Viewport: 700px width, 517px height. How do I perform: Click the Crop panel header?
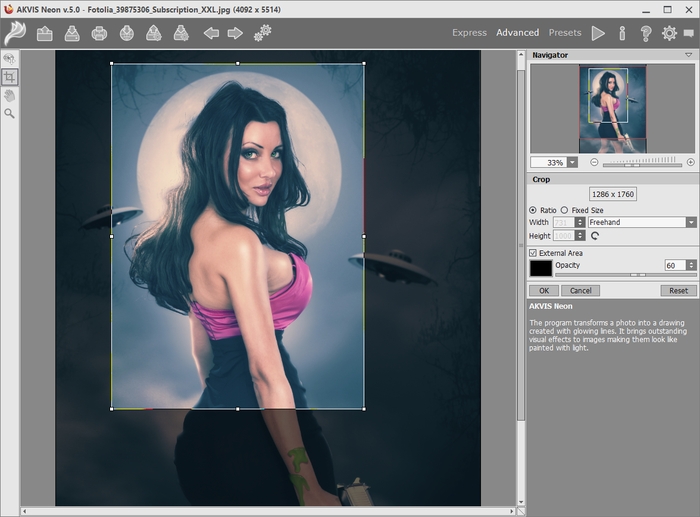[x=612, y=179]
